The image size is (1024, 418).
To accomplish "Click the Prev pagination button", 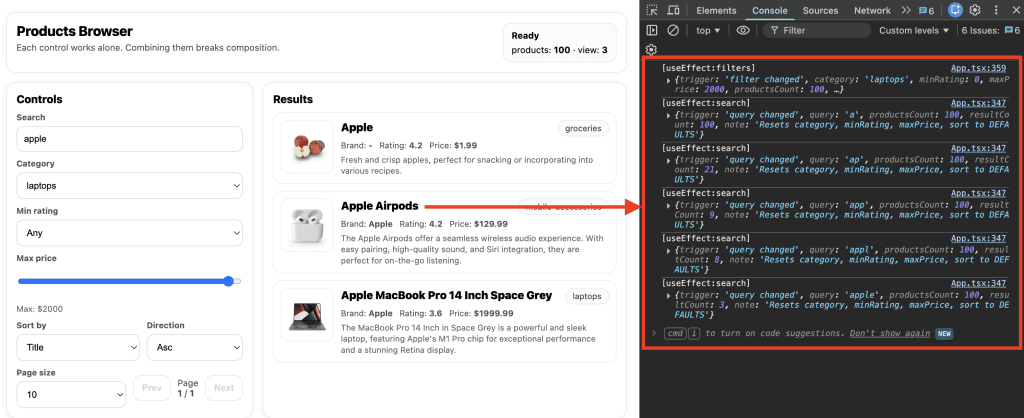I will pyautogui.click(x=152, y=388).
